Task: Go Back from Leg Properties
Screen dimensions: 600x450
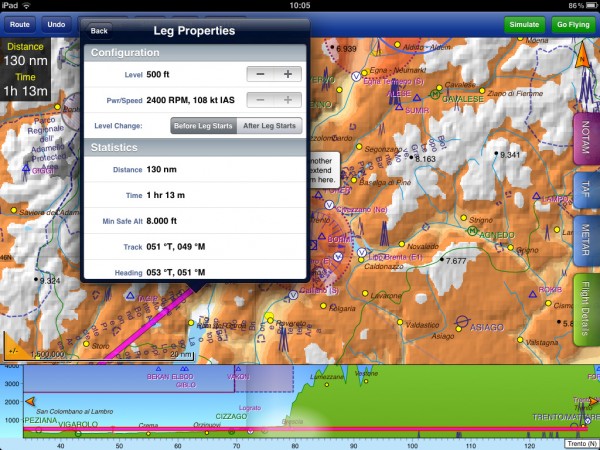Action: tap(99, 31)
